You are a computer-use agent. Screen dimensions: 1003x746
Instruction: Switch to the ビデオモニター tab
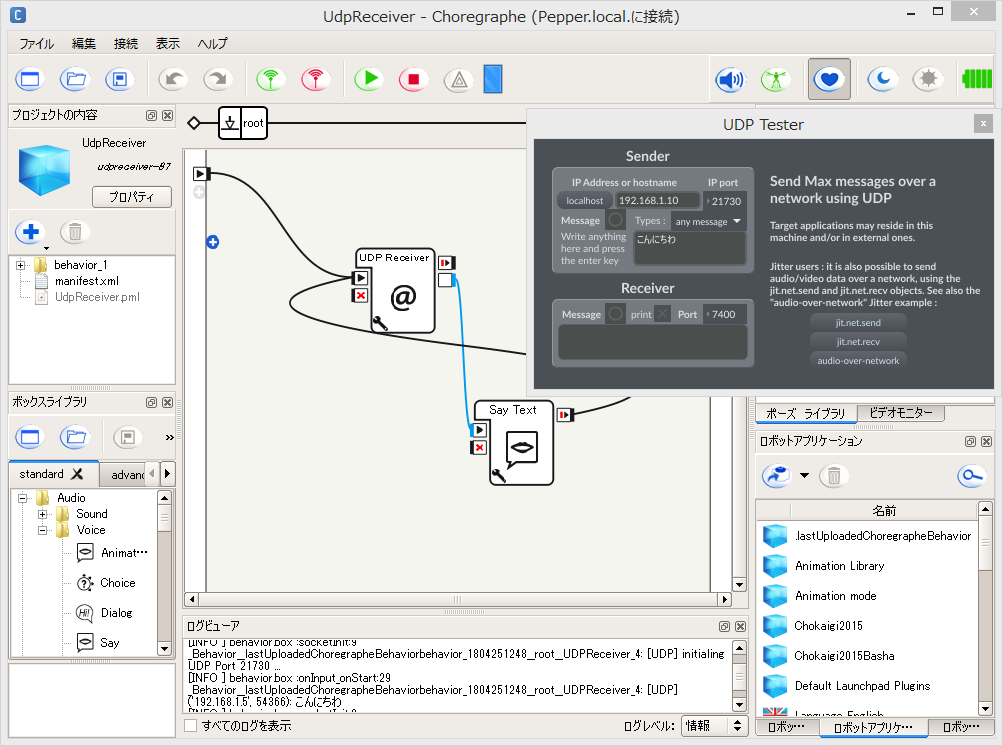pos(901,413)
